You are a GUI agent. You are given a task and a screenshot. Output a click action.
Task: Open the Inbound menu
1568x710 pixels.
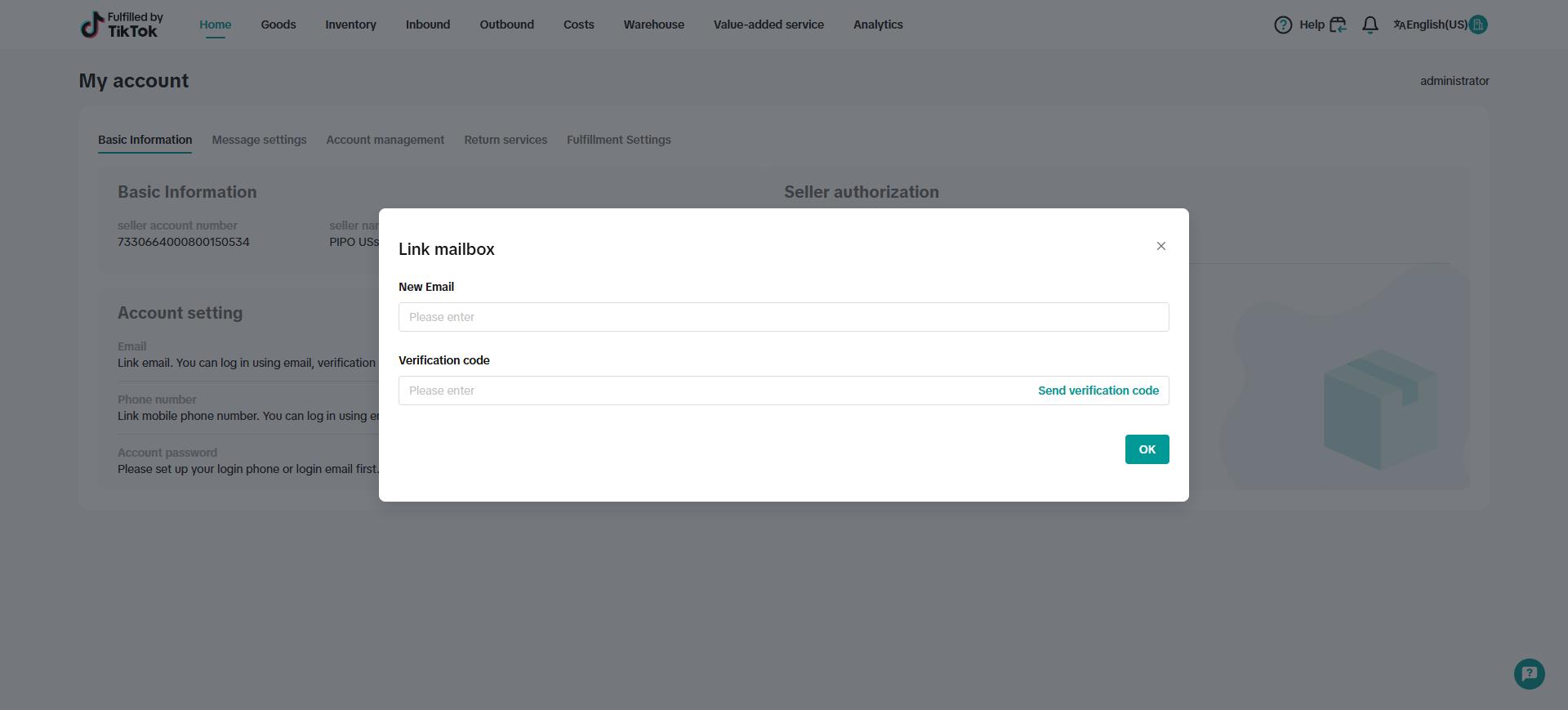(x=428, y=25)
